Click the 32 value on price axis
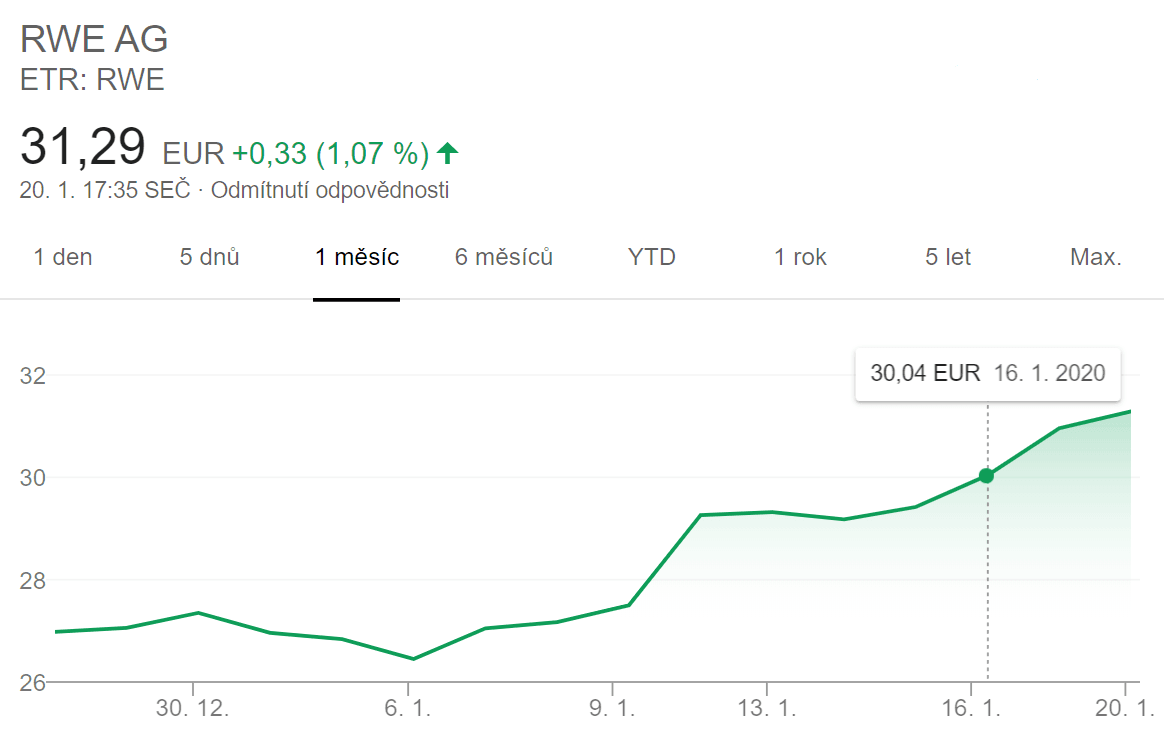 33,376
